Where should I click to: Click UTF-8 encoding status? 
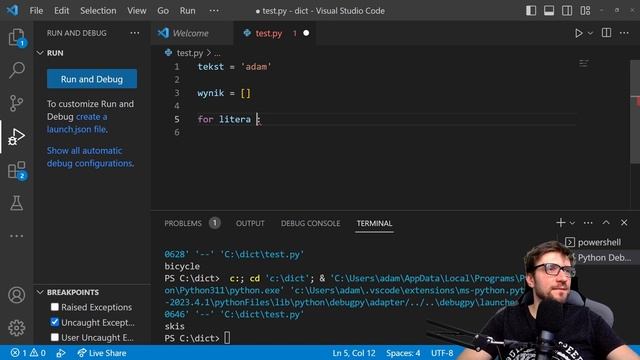[x=442, y=353]
